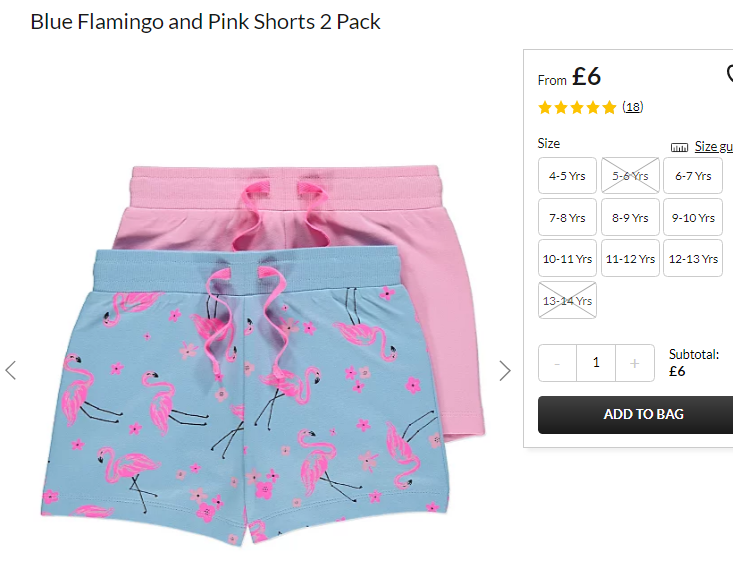Select size 12-13 Yrs
Viewport: 733px width, 568px height.
[693, 259]
